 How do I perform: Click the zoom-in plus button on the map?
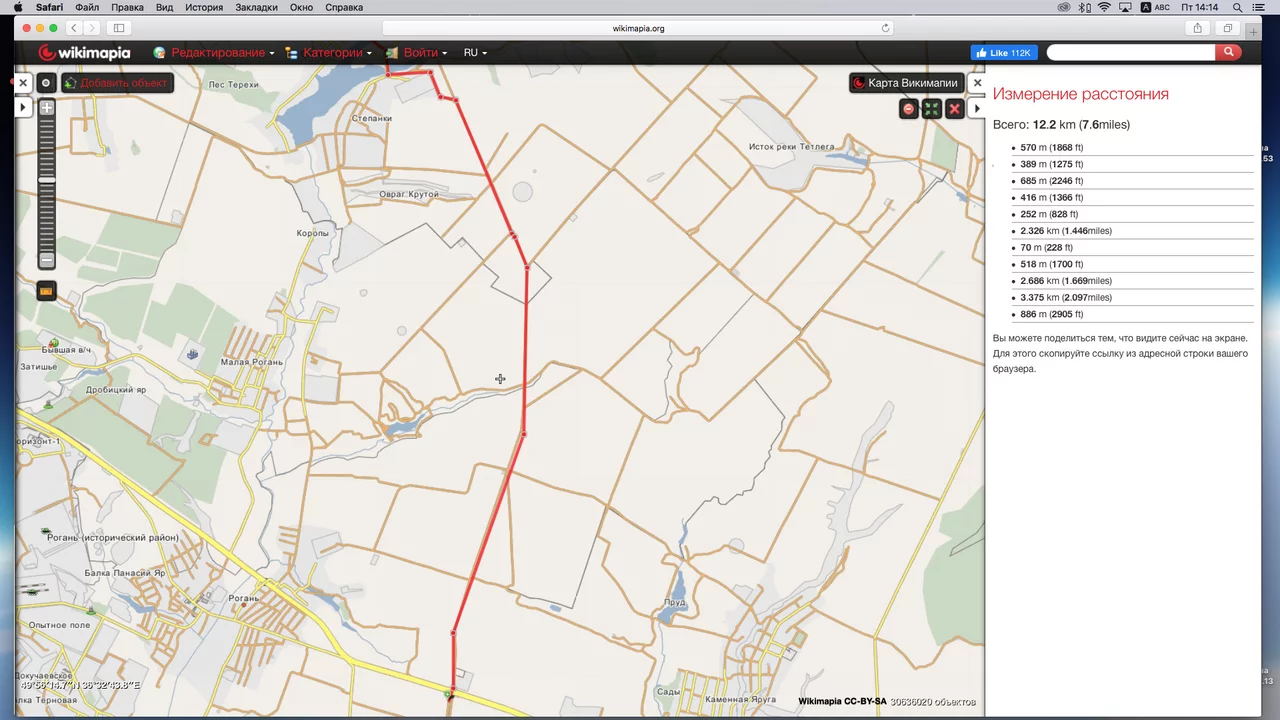47,107
